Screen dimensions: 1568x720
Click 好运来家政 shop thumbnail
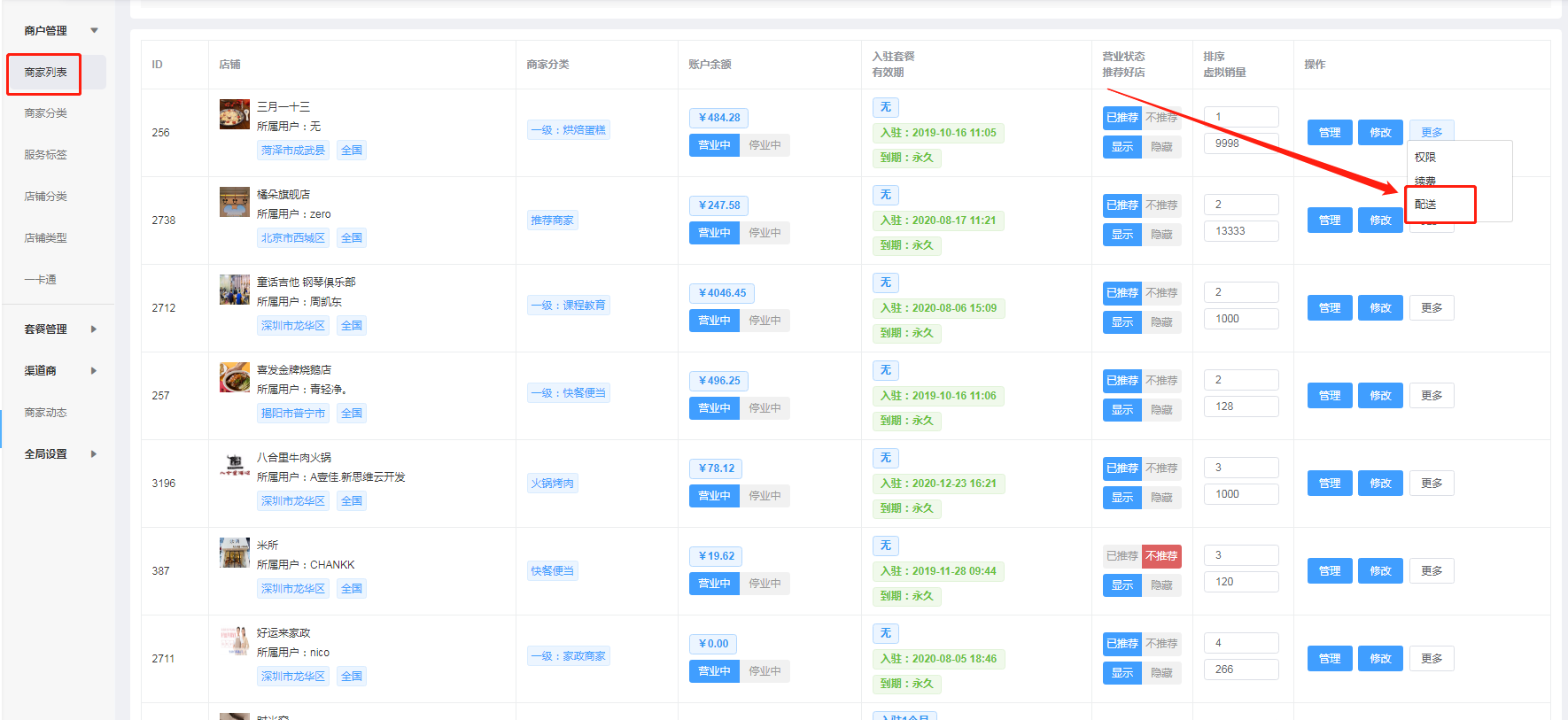(x=235, y=640)
